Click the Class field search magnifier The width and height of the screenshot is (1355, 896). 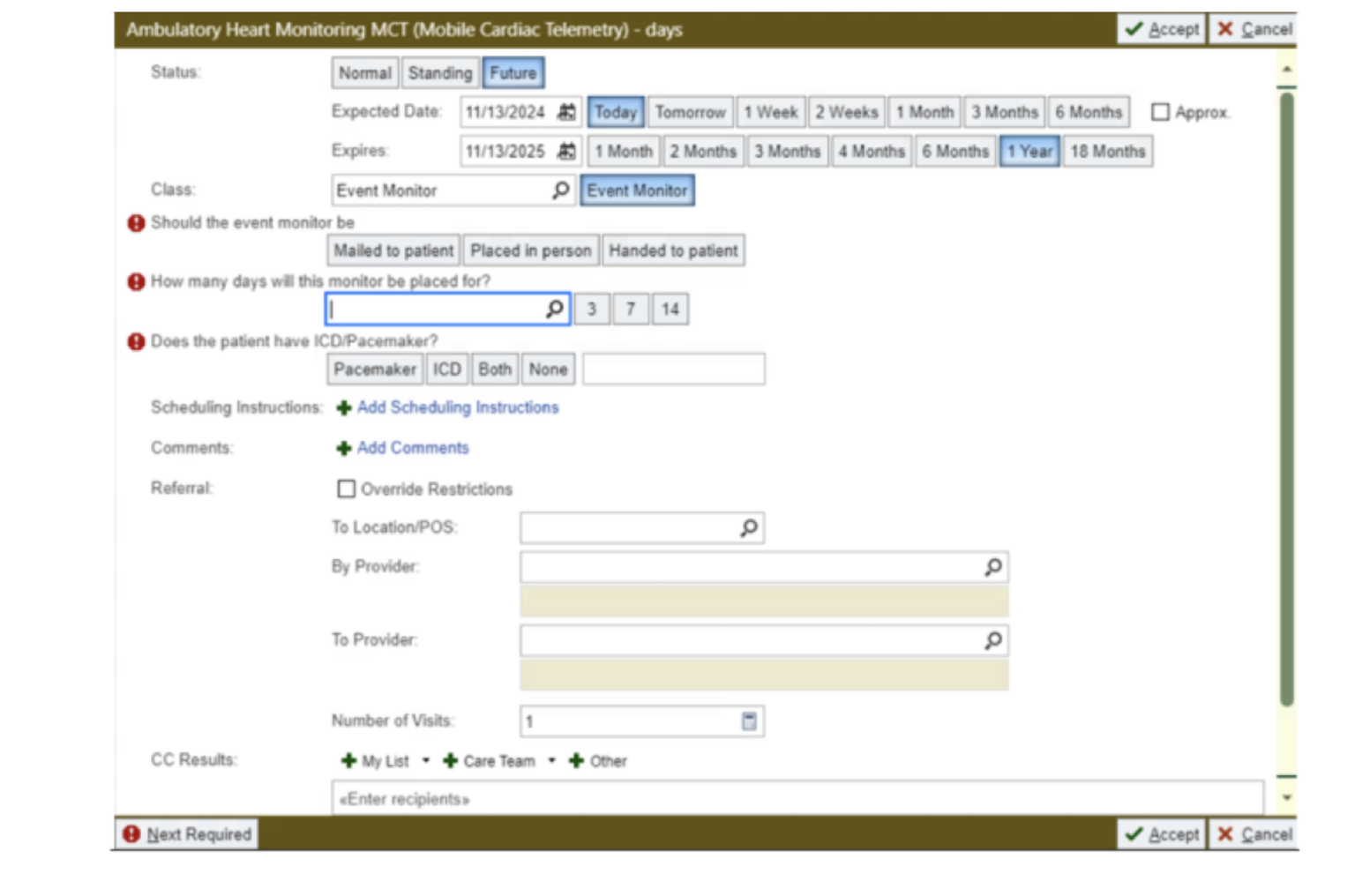[x=560, y=190]
